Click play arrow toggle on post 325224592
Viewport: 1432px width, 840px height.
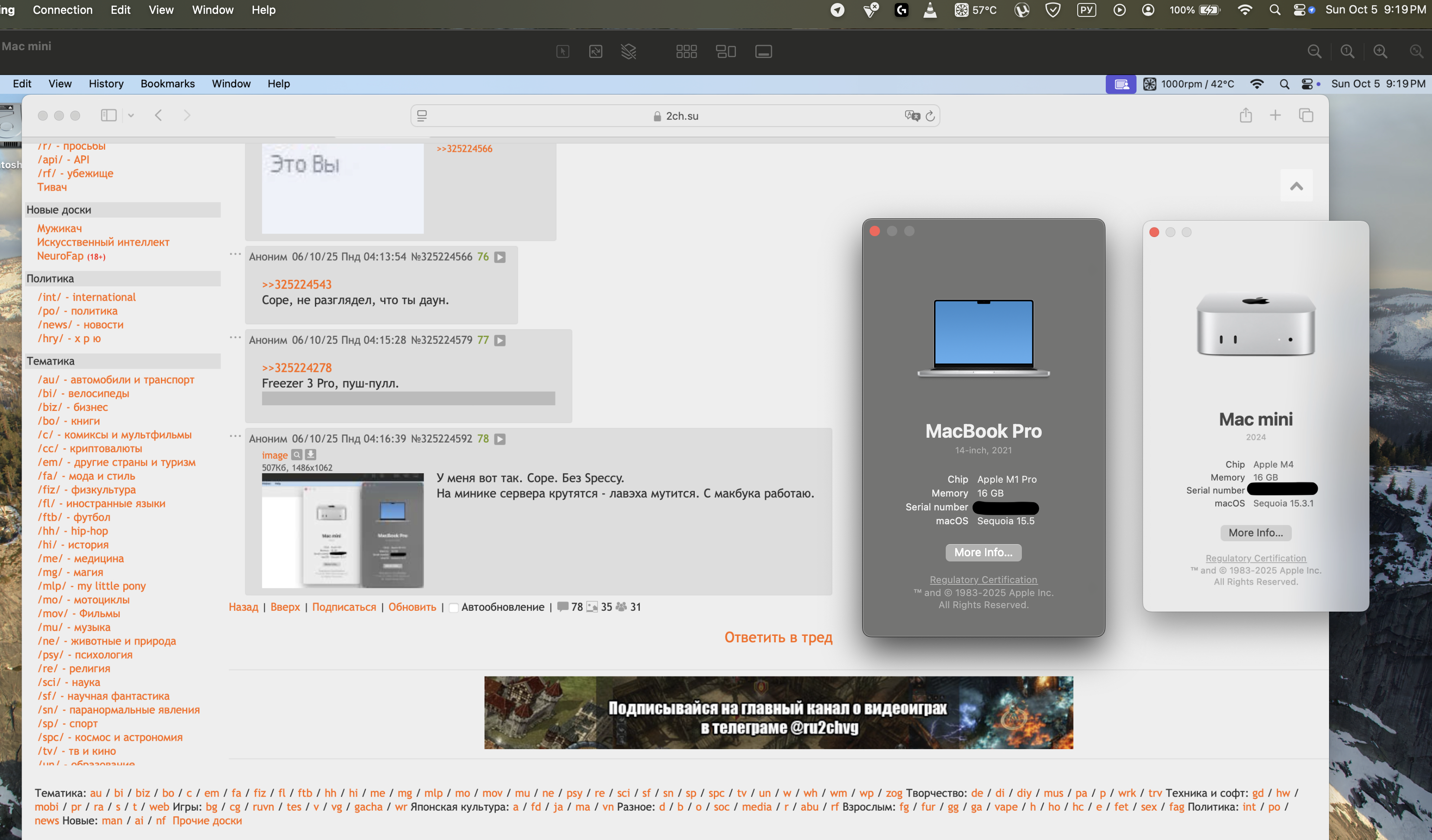coord(500,439)
